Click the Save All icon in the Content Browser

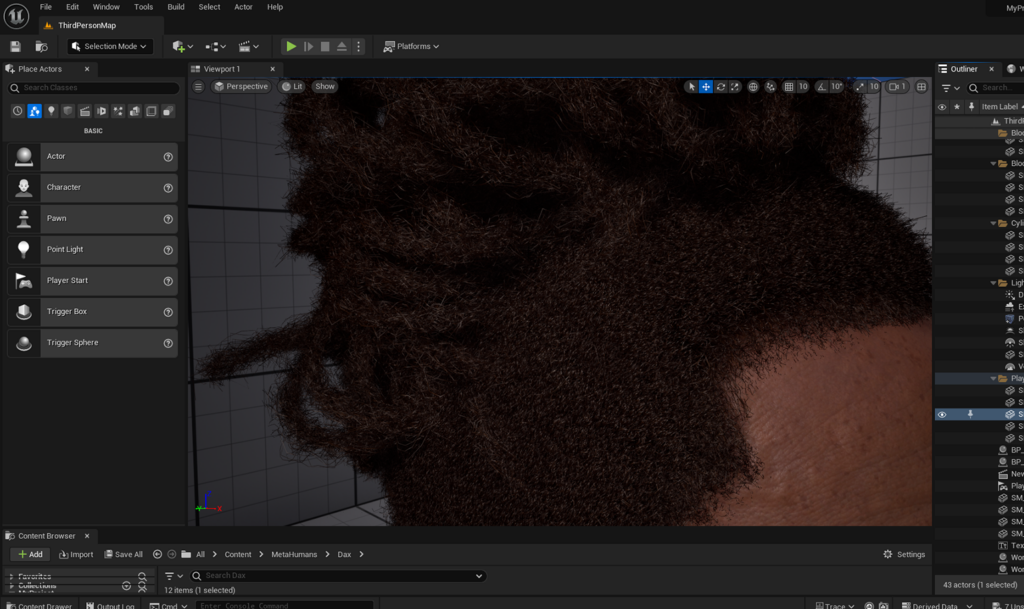[122, 554]
